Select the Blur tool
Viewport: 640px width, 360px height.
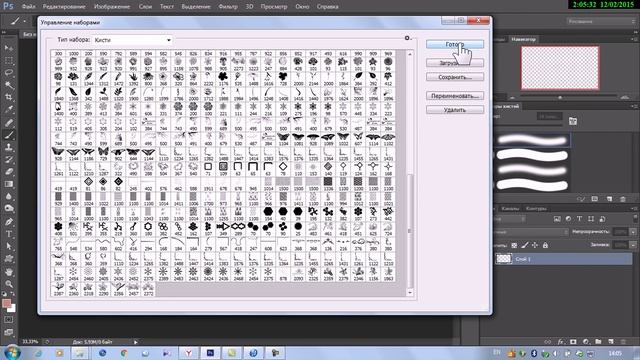point(9,196)
